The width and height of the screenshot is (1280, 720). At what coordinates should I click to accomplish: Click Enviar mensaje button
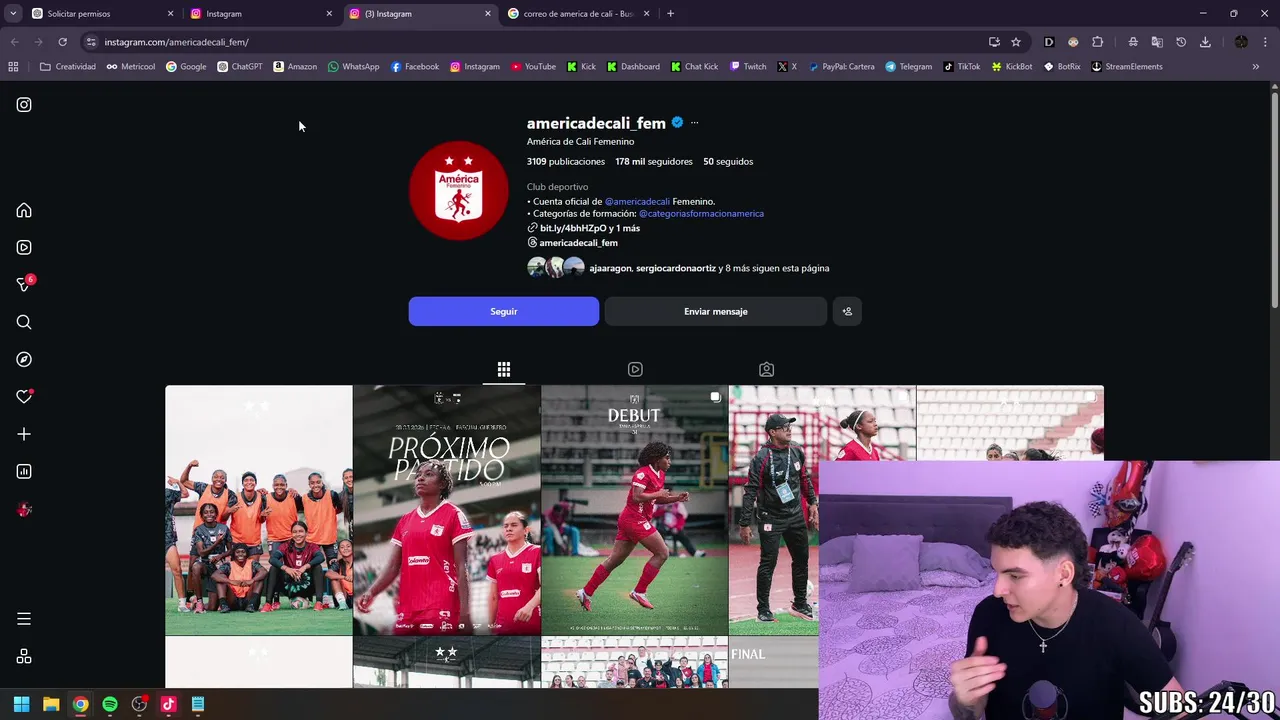tap(716, 311)
